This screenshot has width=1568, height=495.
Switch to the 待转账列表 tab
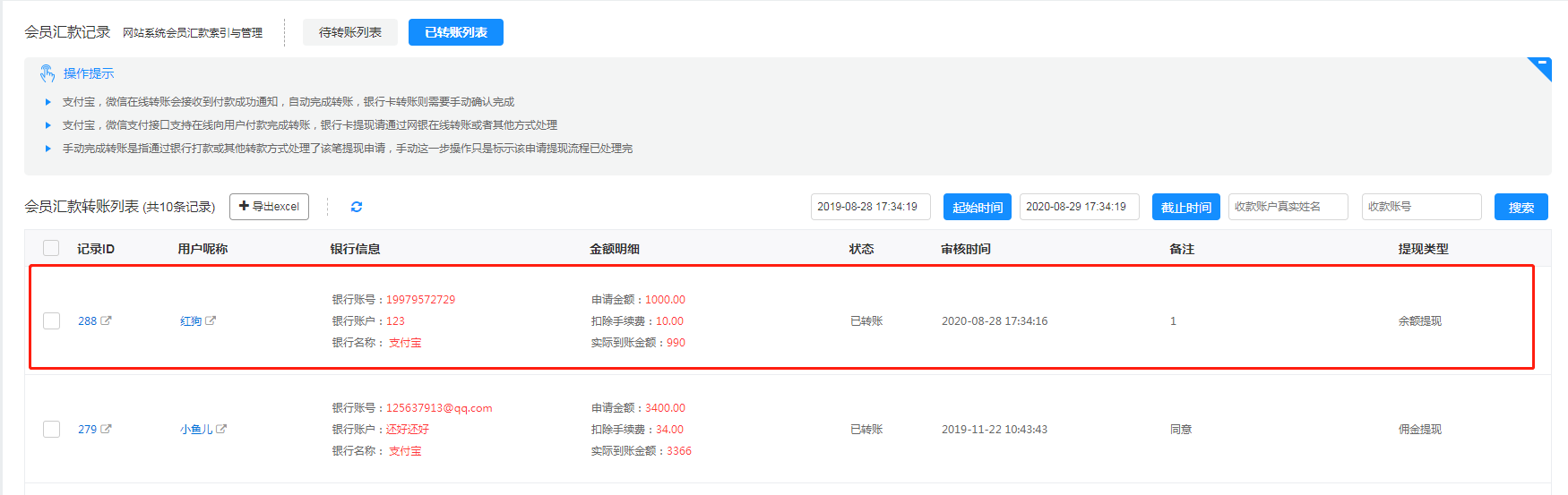point(349,32)
